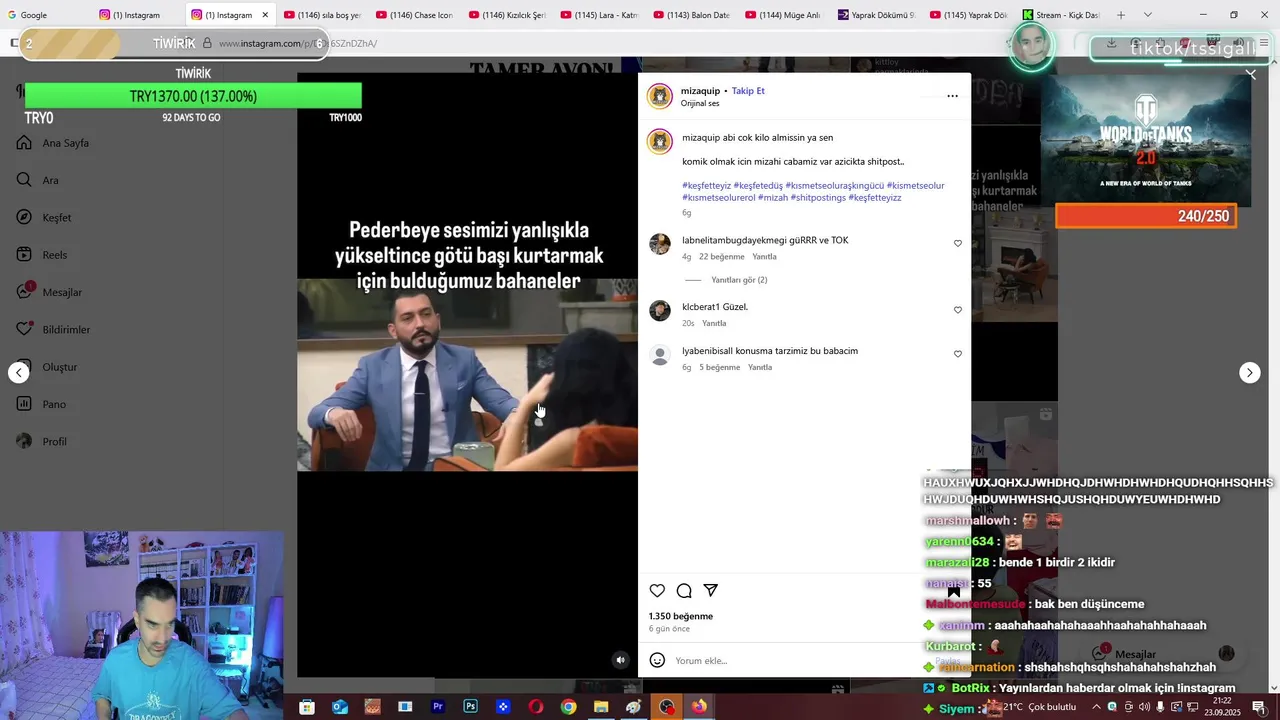Switch to the Yaprak Dökümü 5 tab
This screenshot has height=720, width=1280.
pyautogui.click(x=875, y=15)
